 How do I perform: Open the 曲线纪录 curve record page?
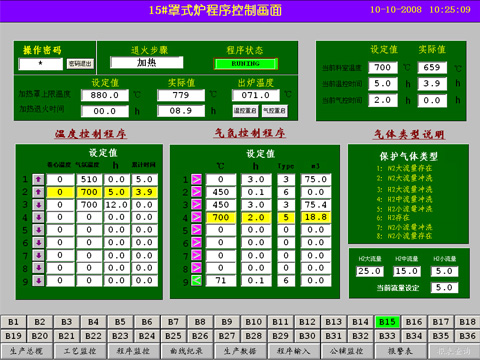pyautogui.click(x=186, y=351)
